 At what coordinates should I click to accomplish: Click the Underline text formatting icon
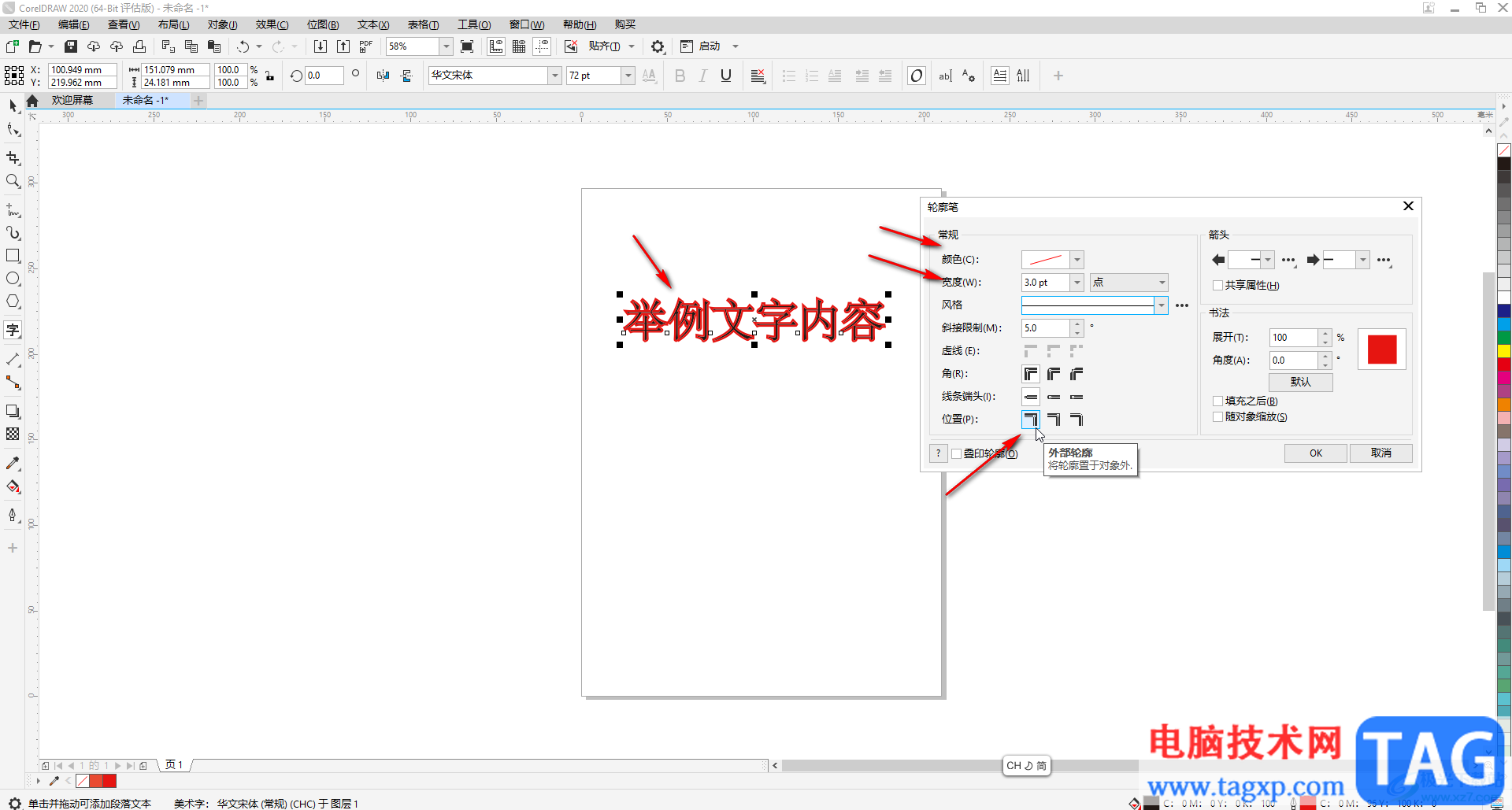726,76
